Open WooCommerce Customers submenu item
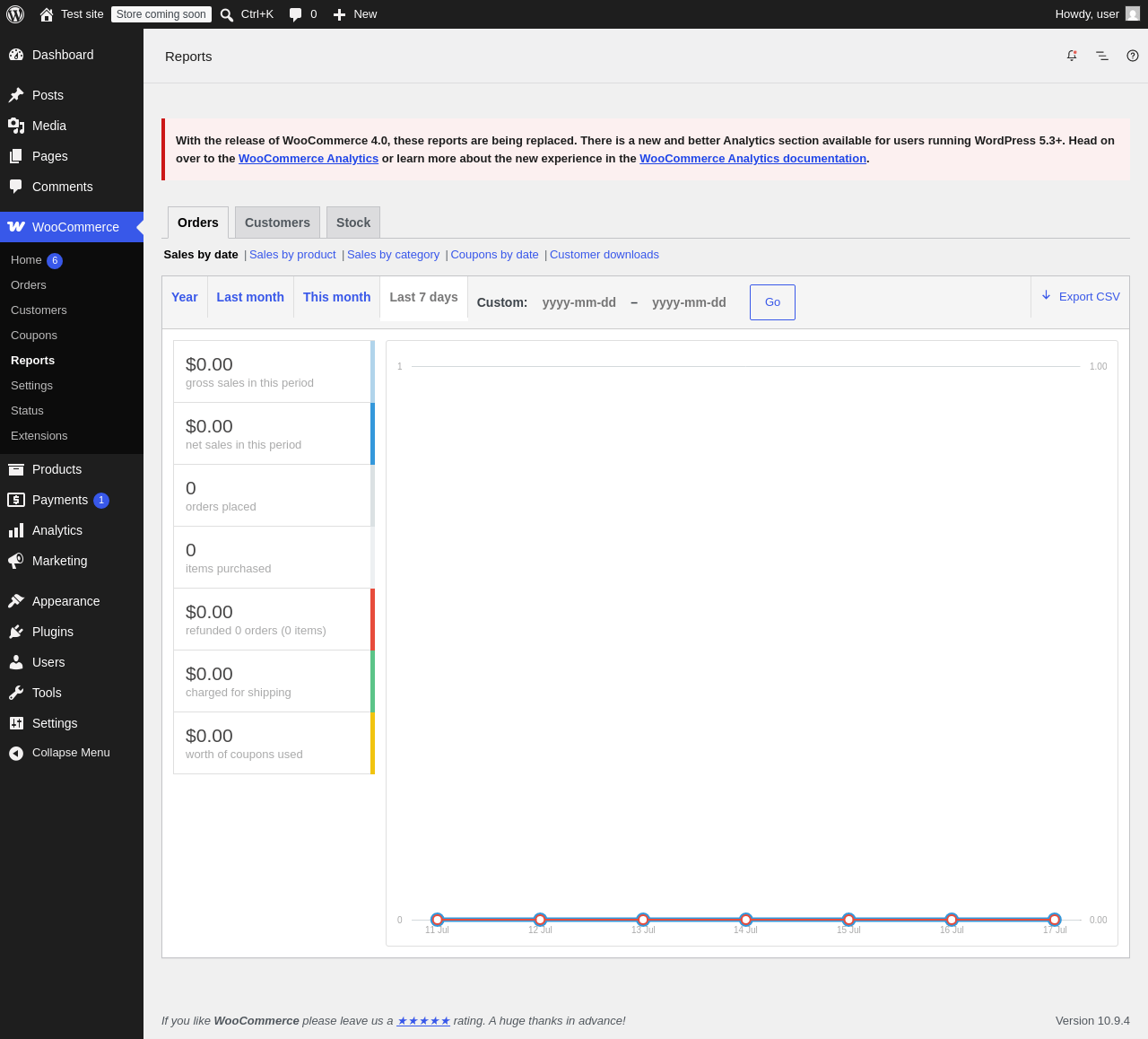Screen dimensions: 1148x1039 click(x=72, y=310)
